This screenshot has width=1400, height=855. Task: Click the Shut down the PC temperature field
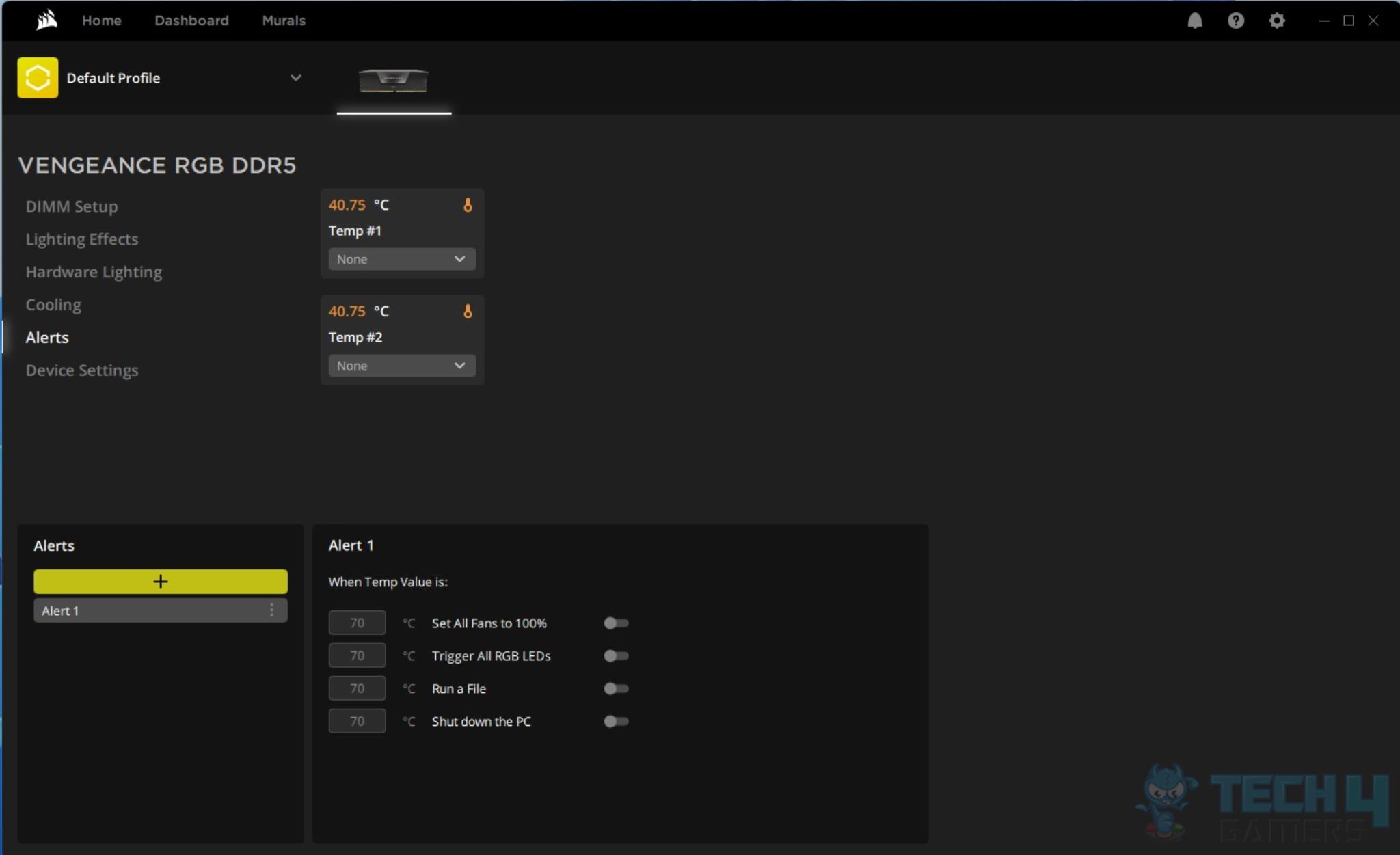pos(357,722)
